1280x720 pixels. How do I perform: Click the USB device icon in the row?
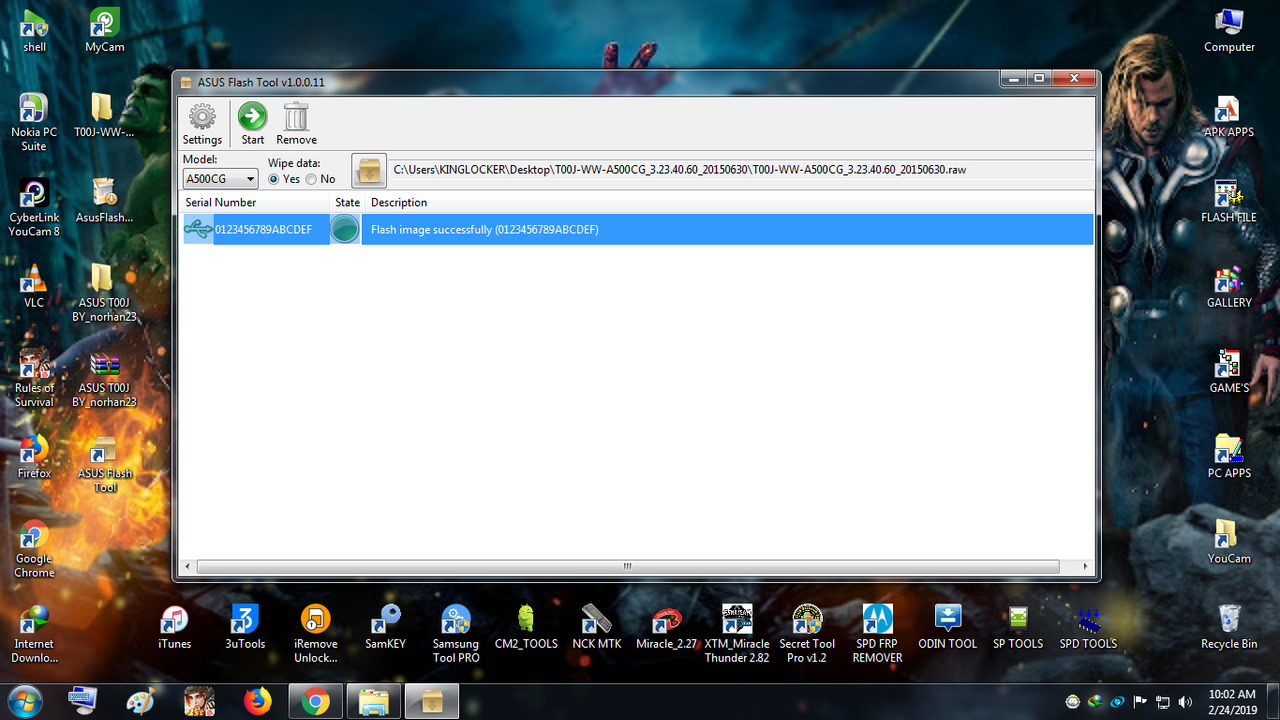tap(198, 230)
